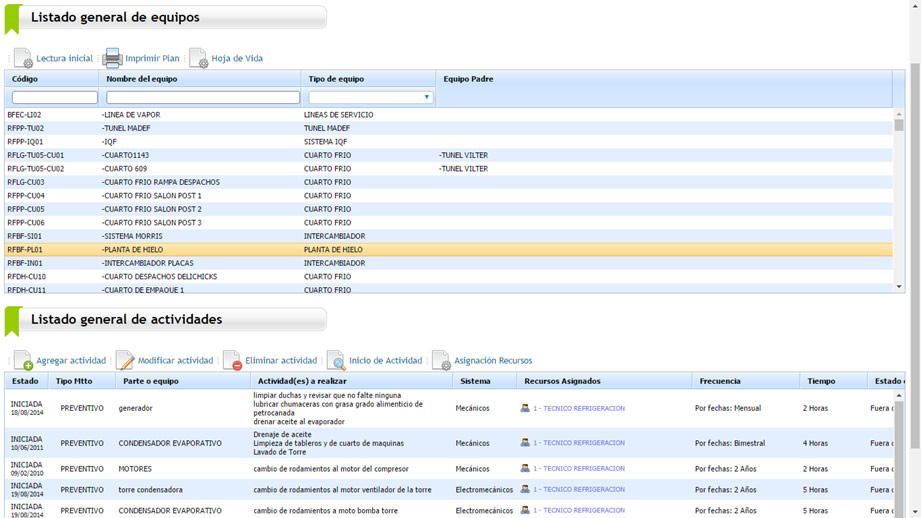Sort activities by Actividad(es) a realizar header
This screenshot has width=921, height=518.
(x=302, y=381)
